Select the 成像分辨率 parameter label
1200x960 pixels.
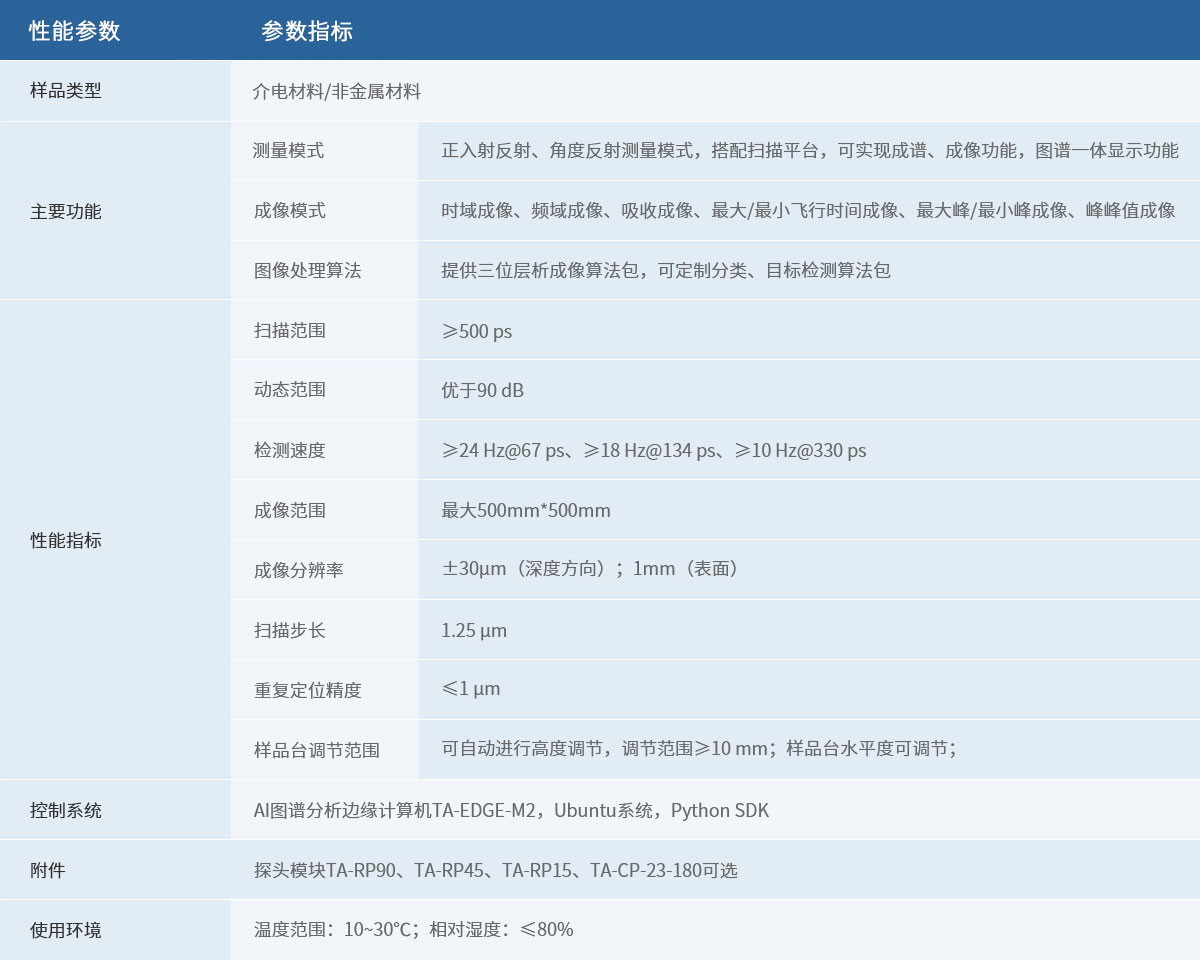pyautogui.click(x=298, y=570)
